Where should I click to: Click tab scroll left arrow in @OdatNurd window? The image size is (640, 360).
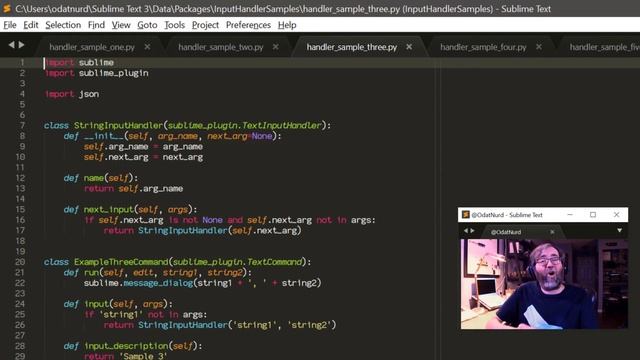click(466, 231)
